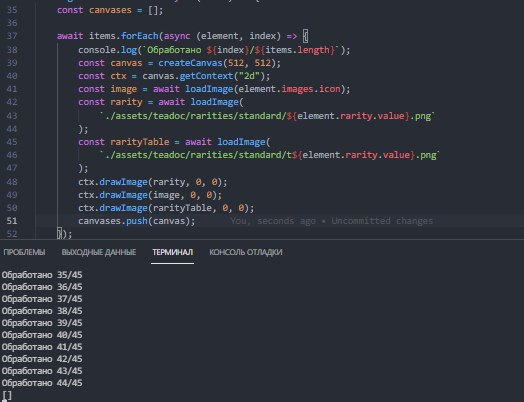Click line number 45 in gutter
Image resolution: width=524 pixels, height=402 pixels.
pyautogui.click(x=12, y=142)
